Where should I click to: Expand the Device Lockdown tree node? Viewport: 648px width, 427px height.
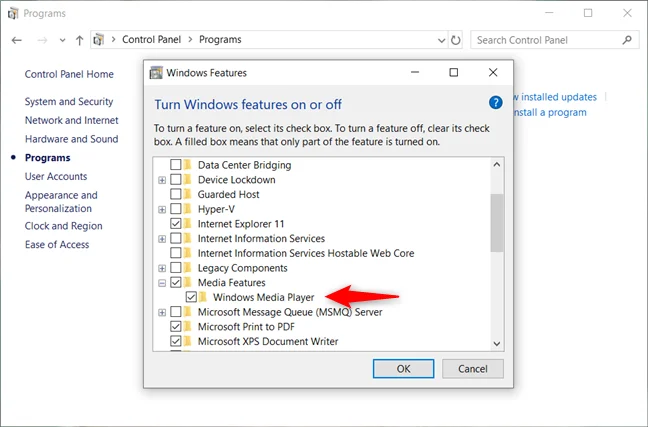pos(162,180)
